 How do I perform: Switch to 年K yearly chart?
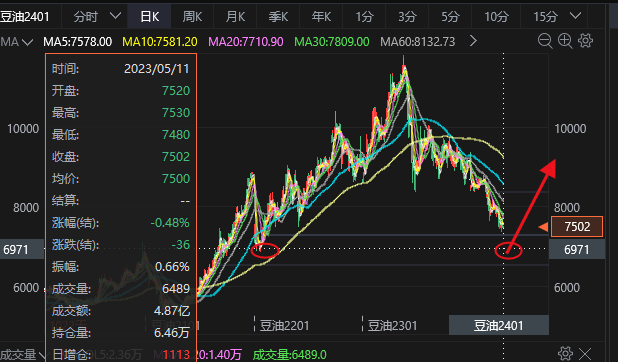coord(321,17)
